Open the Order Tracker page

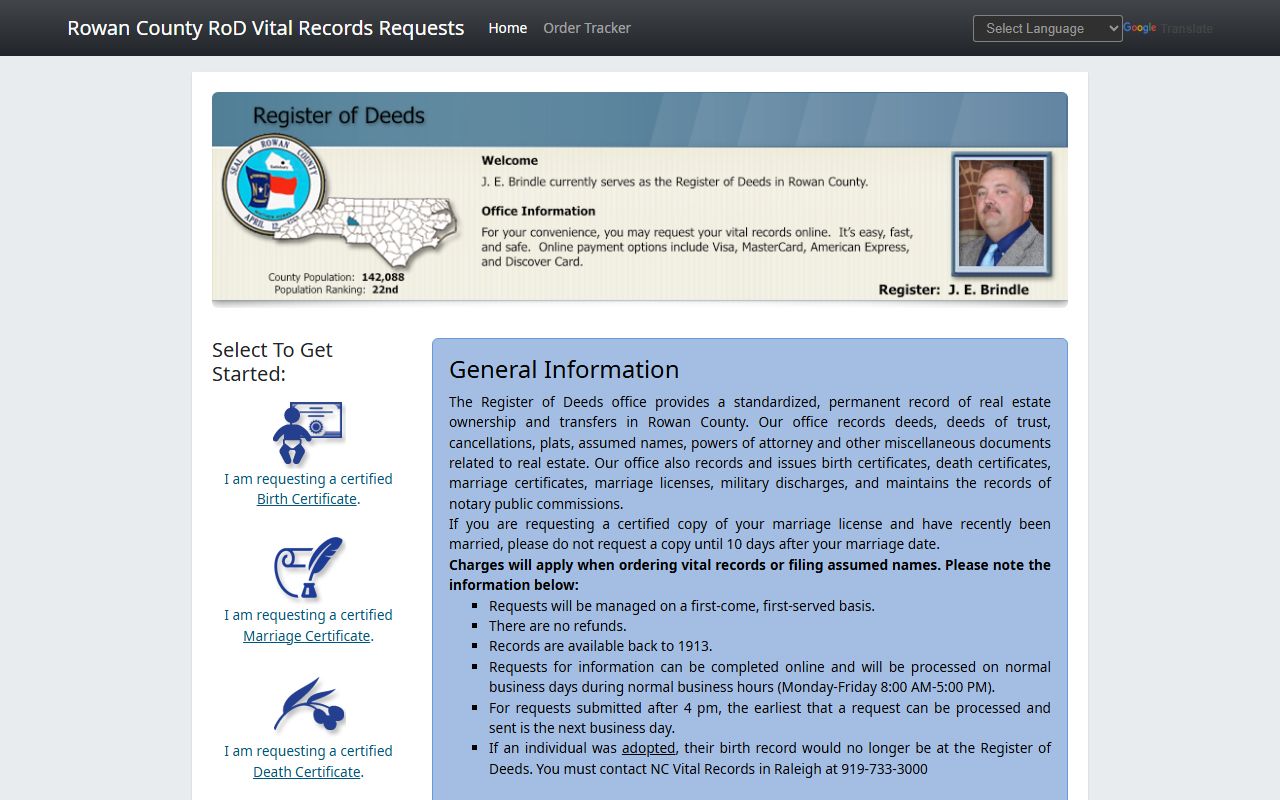pos(587,28)
